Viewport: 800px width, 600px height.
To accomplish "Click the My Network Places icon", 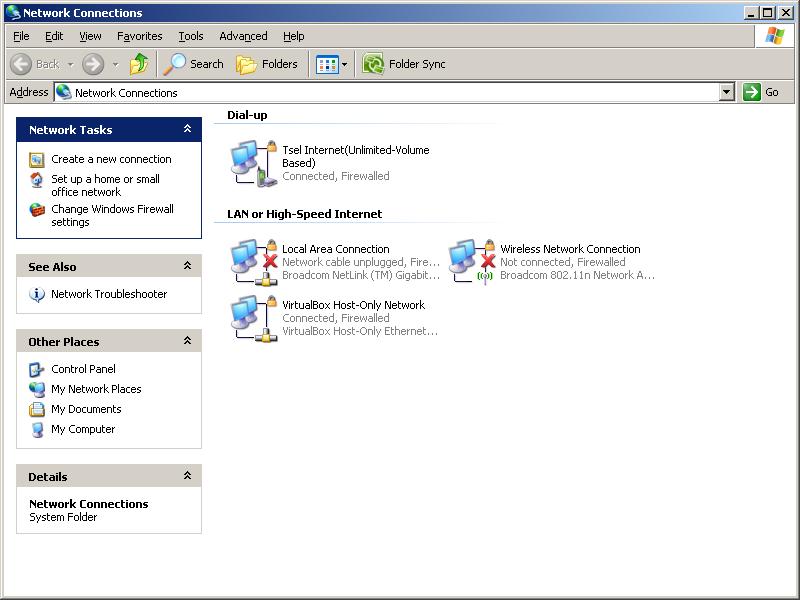I will [37, 389].
